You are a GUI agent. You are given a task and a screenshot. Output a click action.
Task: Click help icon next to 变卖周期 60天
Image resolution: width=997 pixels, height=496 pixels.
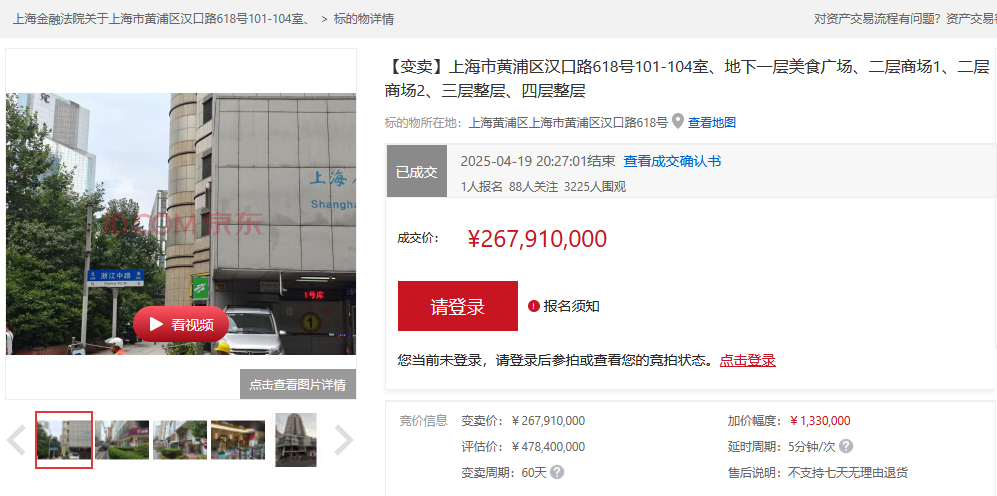pos(557,472)
